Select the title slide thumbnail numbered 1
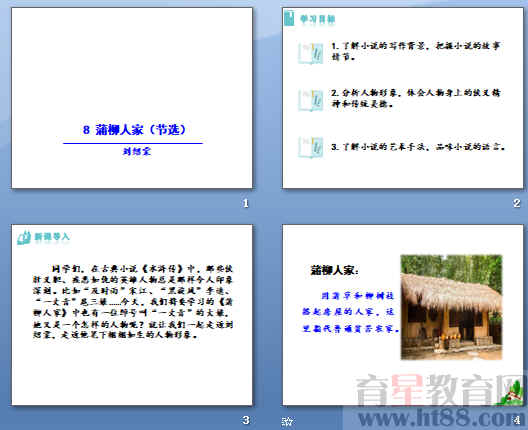Image resolution: width=528 pixels, height=430 pixels. coord(132,98)
